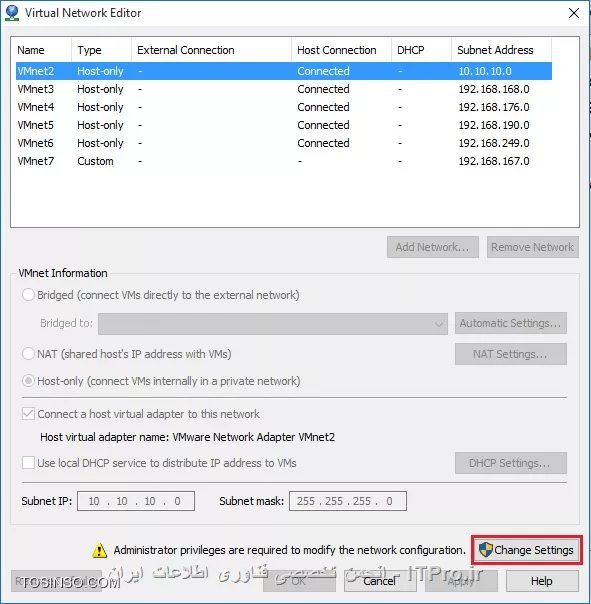
Task: Close the Virtual Network Editor window
Action: click(574, 13)
